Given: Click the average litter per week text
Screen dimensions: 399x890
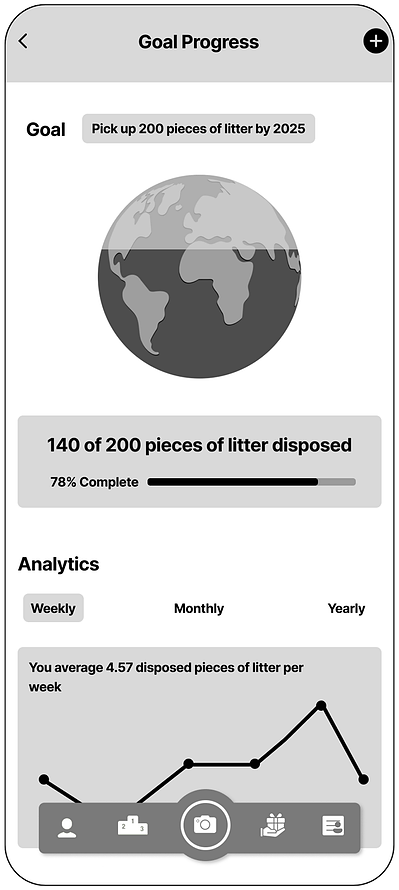Looking at the screenshot, I should (x=166, y=677).
